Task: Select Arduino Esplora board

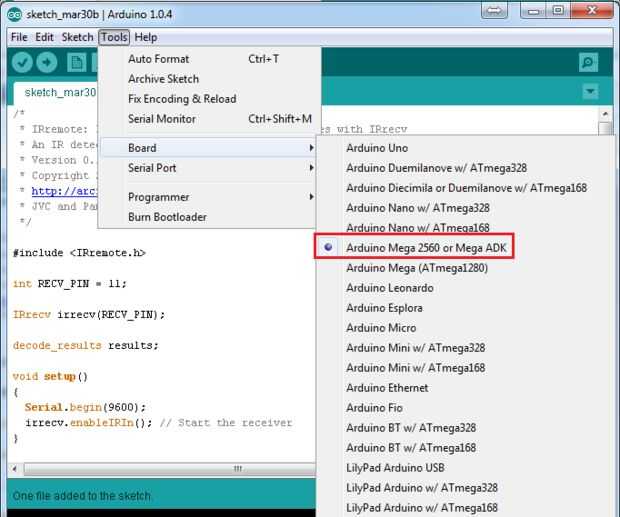Action: pos(466,308)
